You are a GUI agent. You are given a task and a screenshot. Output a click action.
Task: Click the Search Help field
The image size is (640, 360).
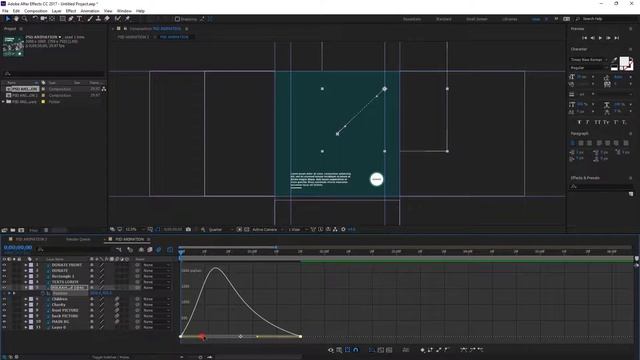(x=606, y=19)
